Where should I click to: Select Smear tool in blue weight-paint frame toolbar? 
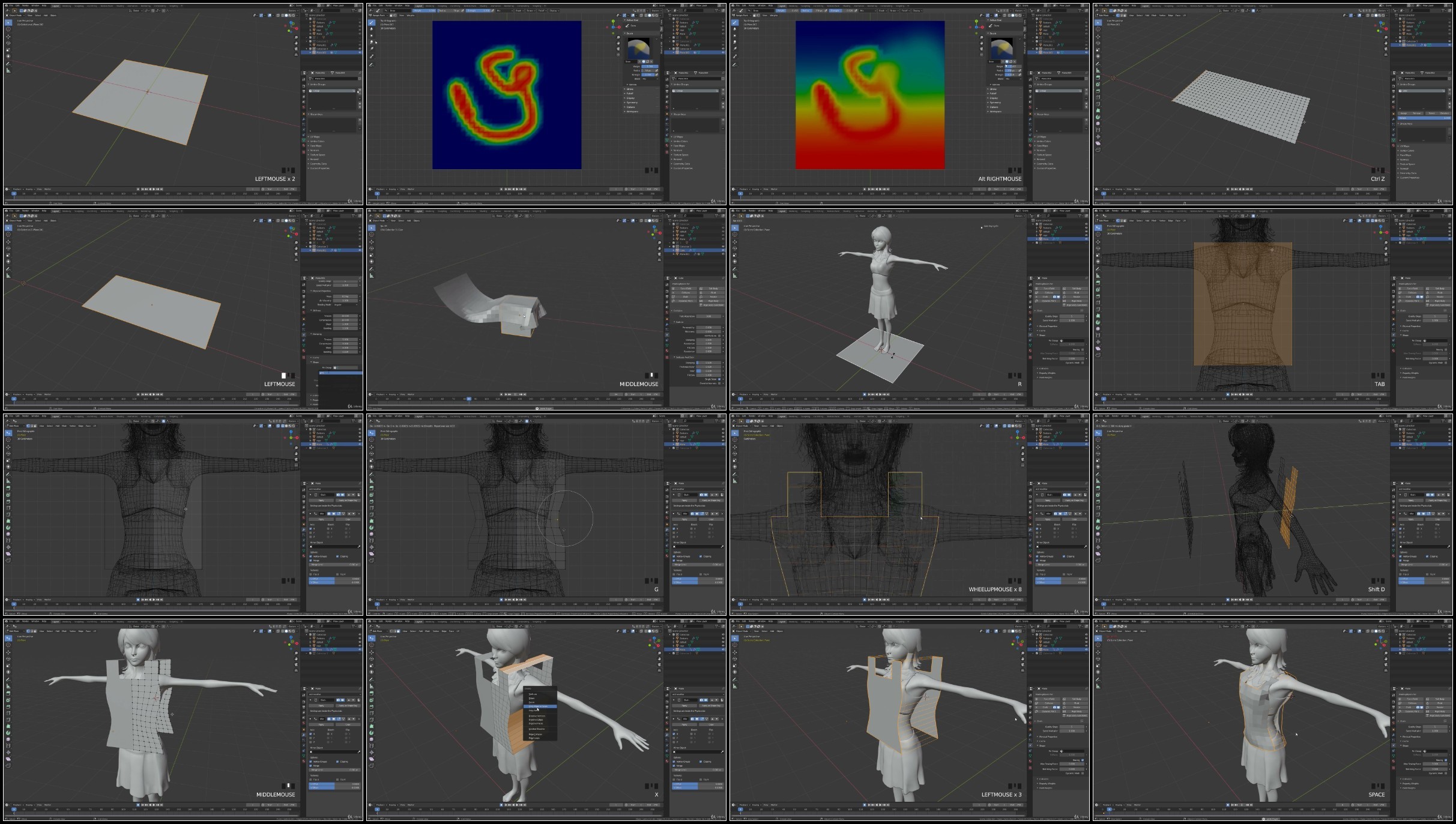click(x=372, y=42)
